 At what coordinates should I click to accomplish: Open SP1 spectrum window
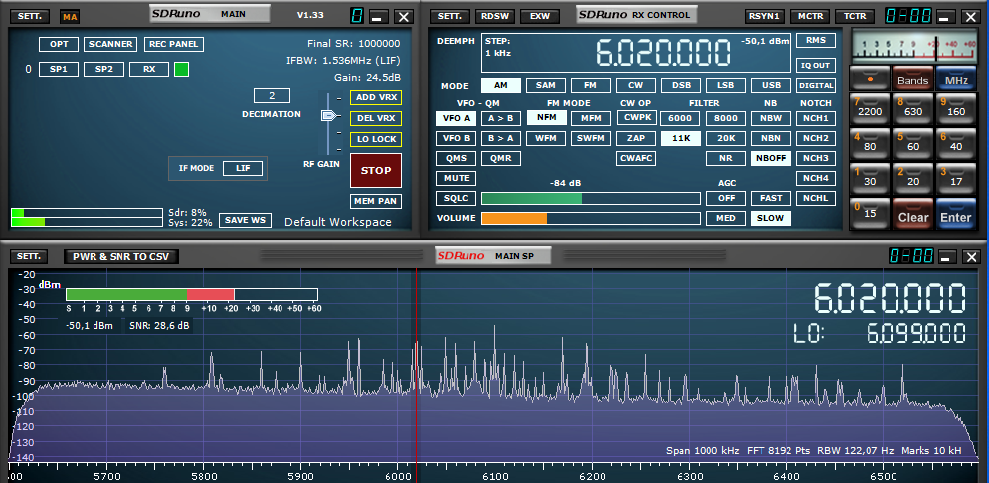(59, 69)
